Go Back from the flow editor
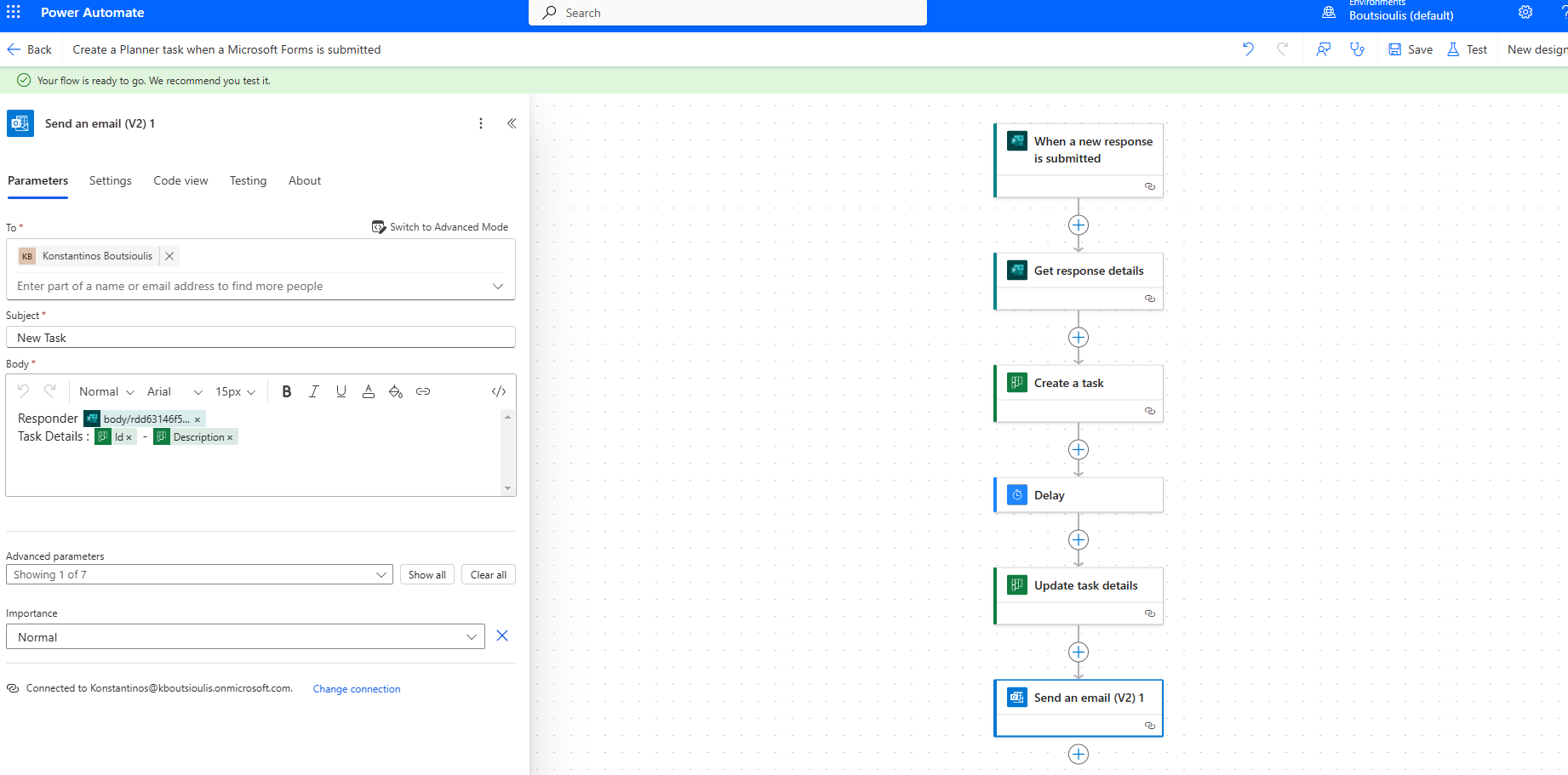 (30, 49)
